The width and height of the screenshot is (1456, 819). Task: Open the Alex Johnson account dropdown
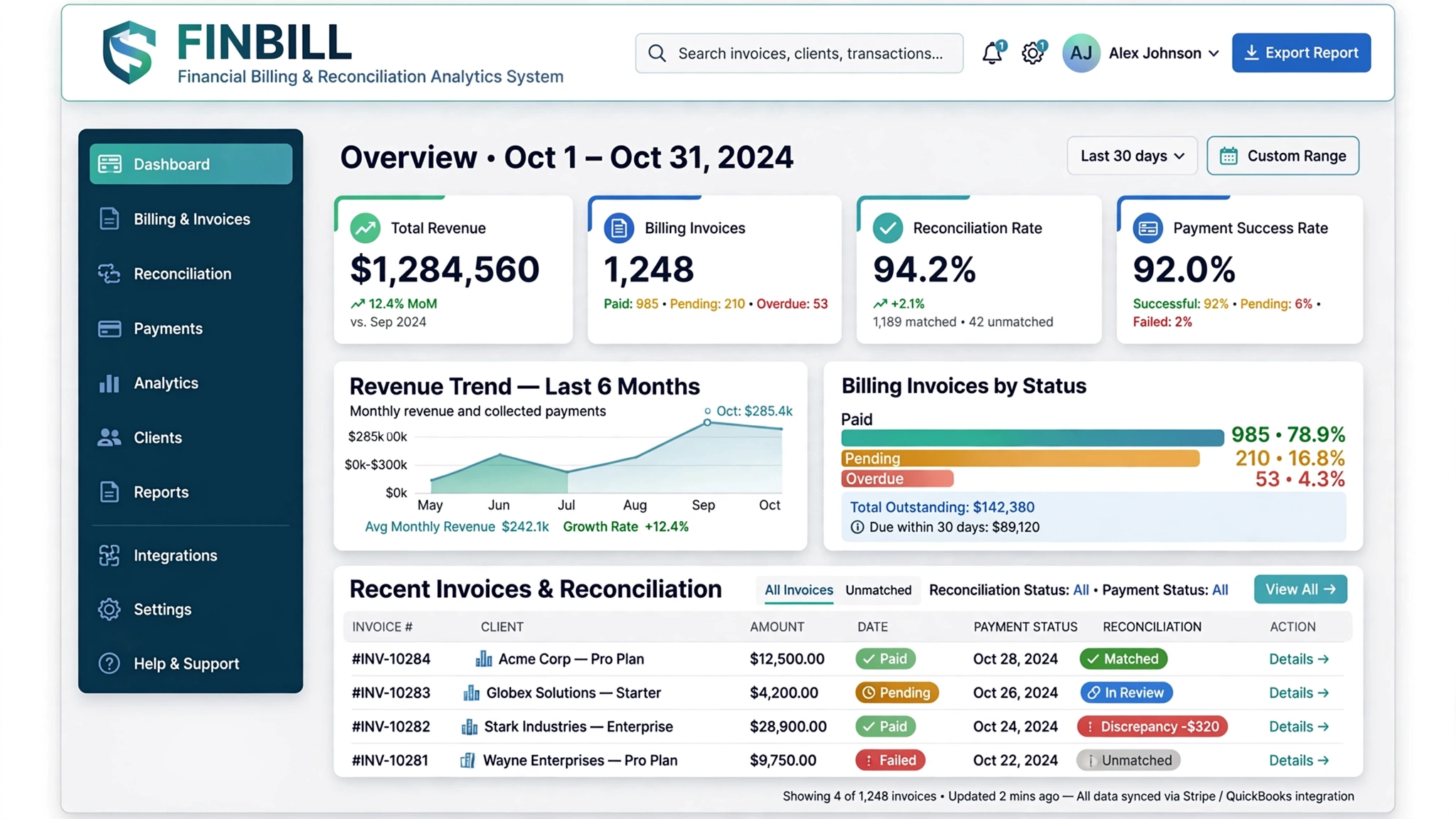(x=1164, y=53)
